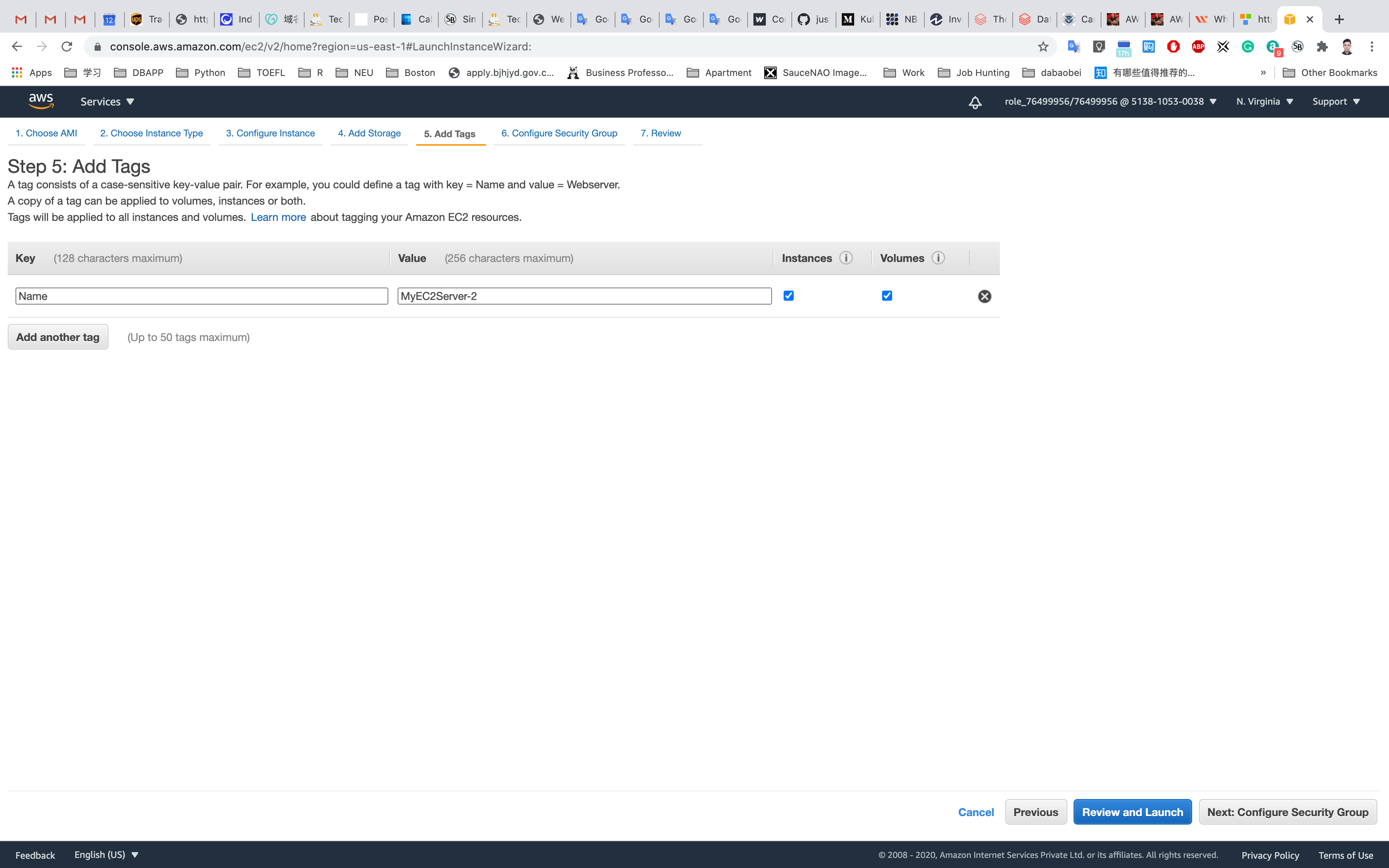Viewport: 1389px width, 868px height.
Task: Reload the page in browser
Action: point(67,46)
